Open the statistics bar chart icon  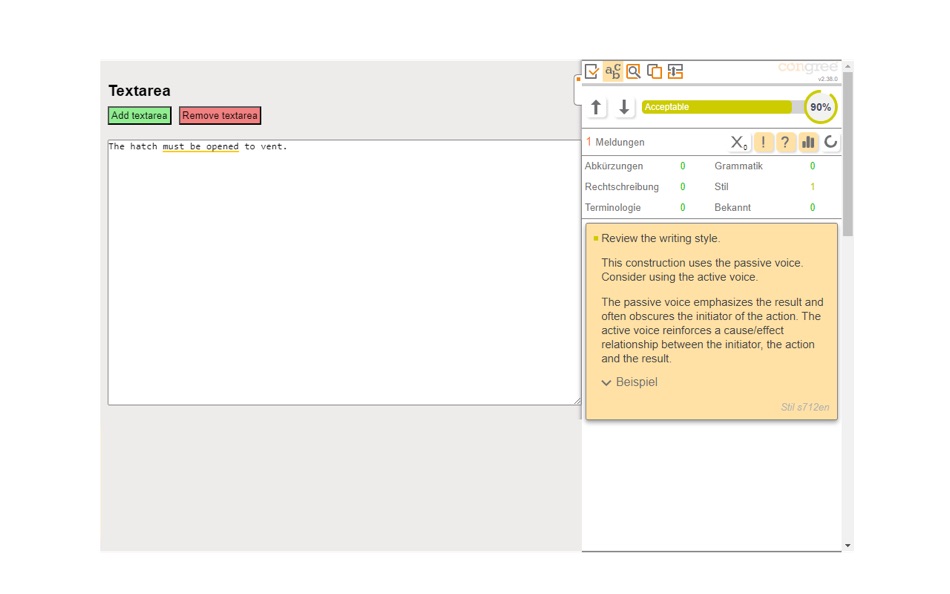point(809,142)
